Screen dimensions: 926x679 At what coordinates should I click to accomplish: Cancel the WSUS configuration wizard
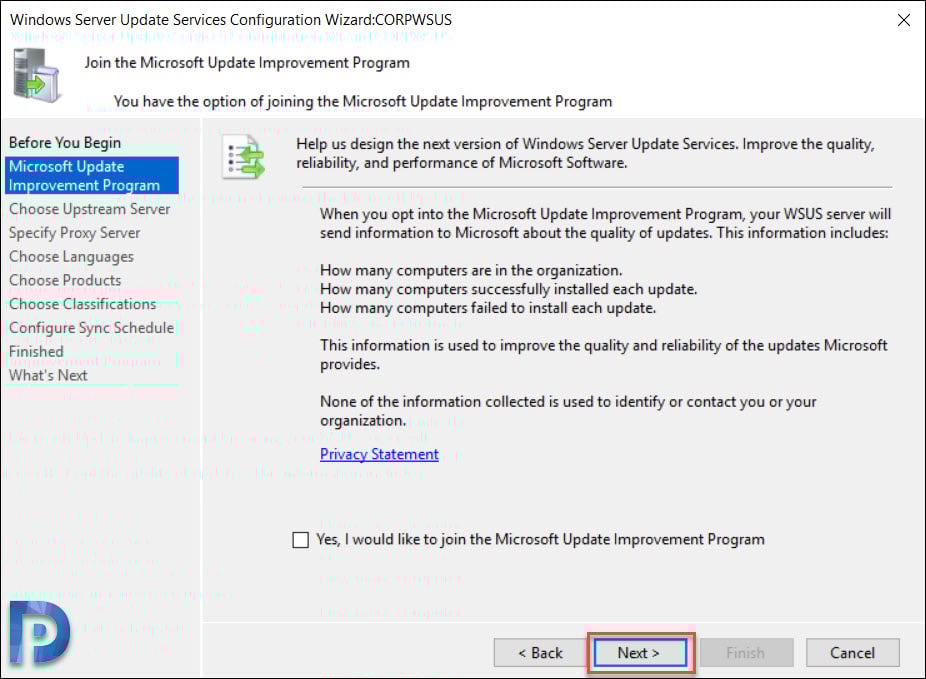(x=852, y=652)
